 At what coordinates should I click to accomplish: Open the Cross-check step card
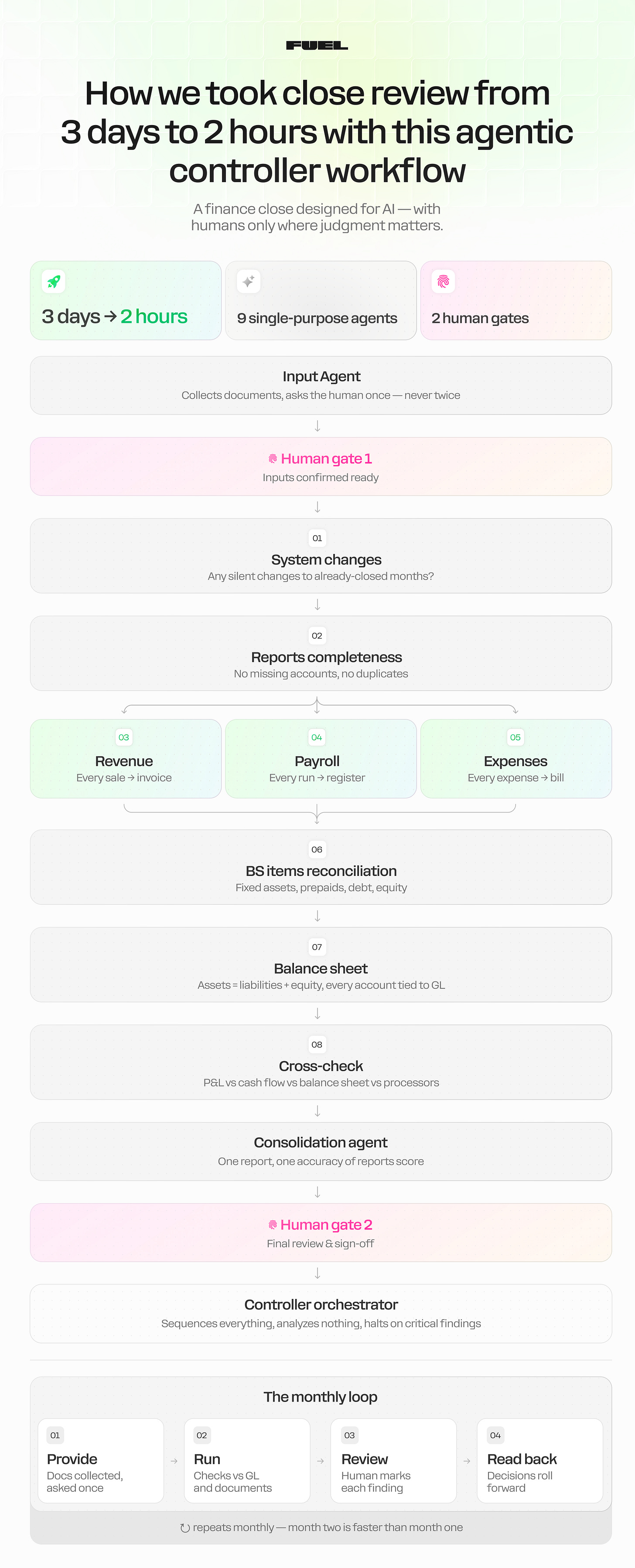tap(321, 1062)
